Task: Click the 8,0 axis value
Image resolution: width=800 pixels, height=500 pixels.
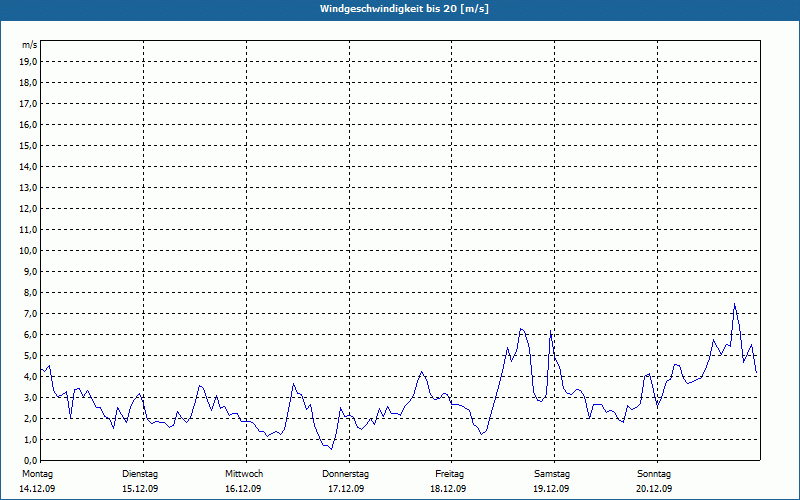Action: pos(30,292)
